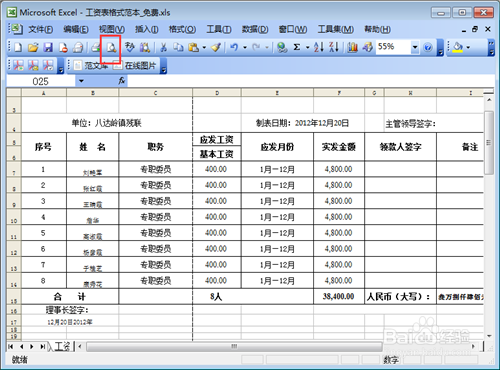Save the workbook using the floppy icon
Image resolution: width=500 pixels, height=370 pixels.
pyautogui.click(x=48, y=48)
